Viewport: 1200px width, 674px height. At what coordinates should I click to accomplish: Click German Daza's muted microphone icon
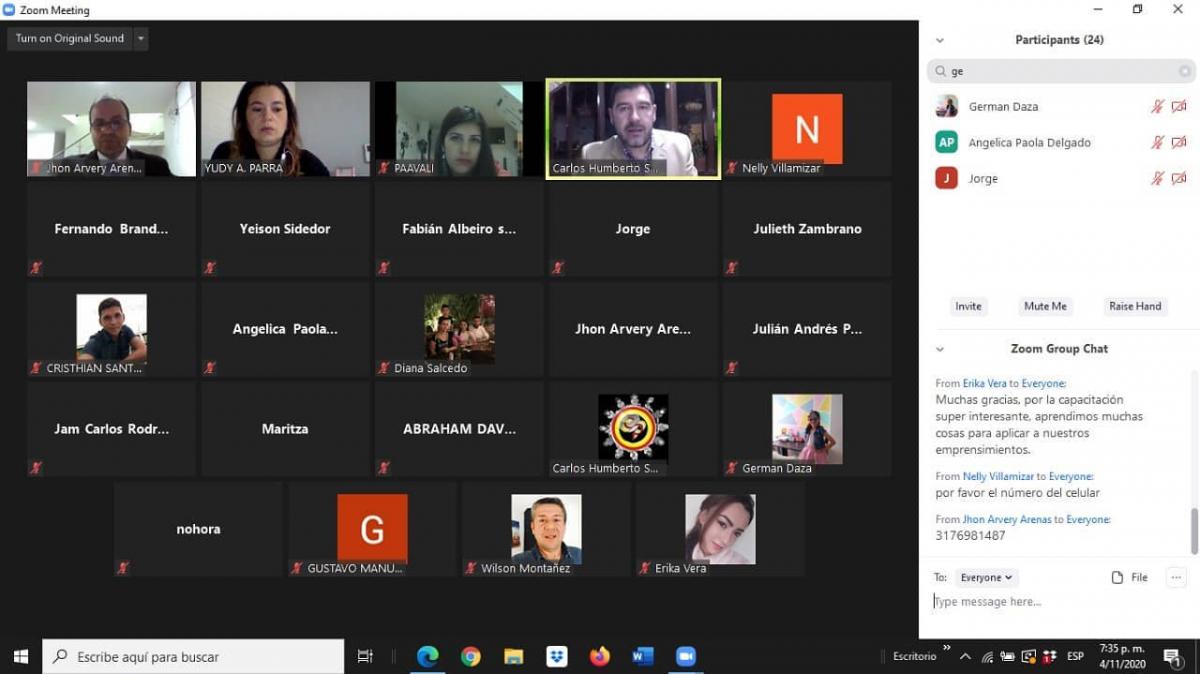1157,107
